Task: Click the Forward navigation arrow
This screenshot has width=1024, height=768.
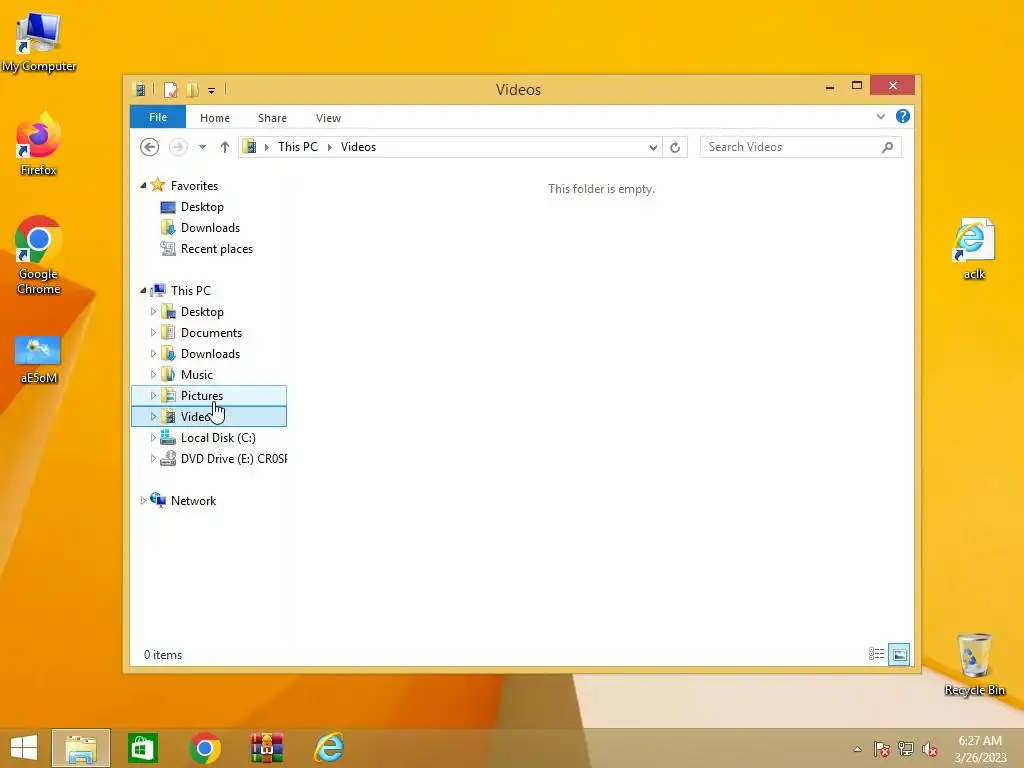Action: tap(178, 147)
